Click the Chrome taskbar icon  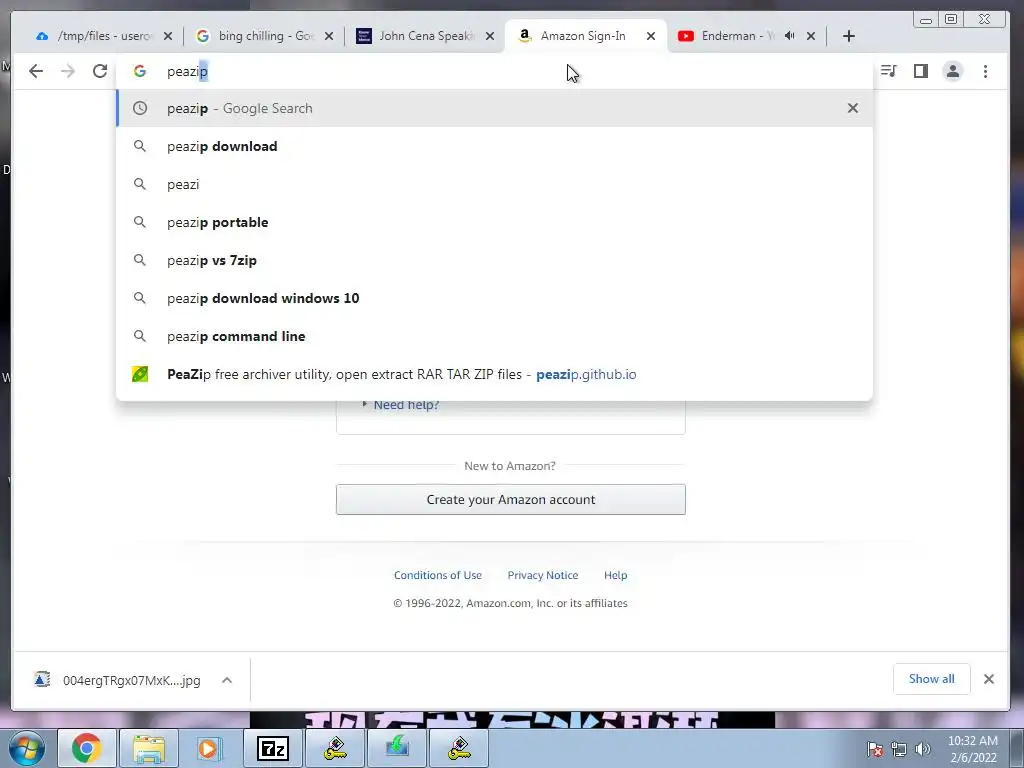(x=86, y=748)
